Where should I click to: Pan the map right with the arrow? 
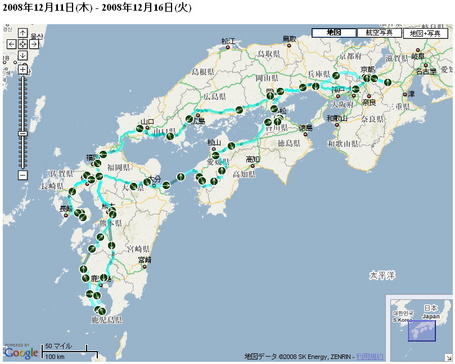tap(34, 44)
